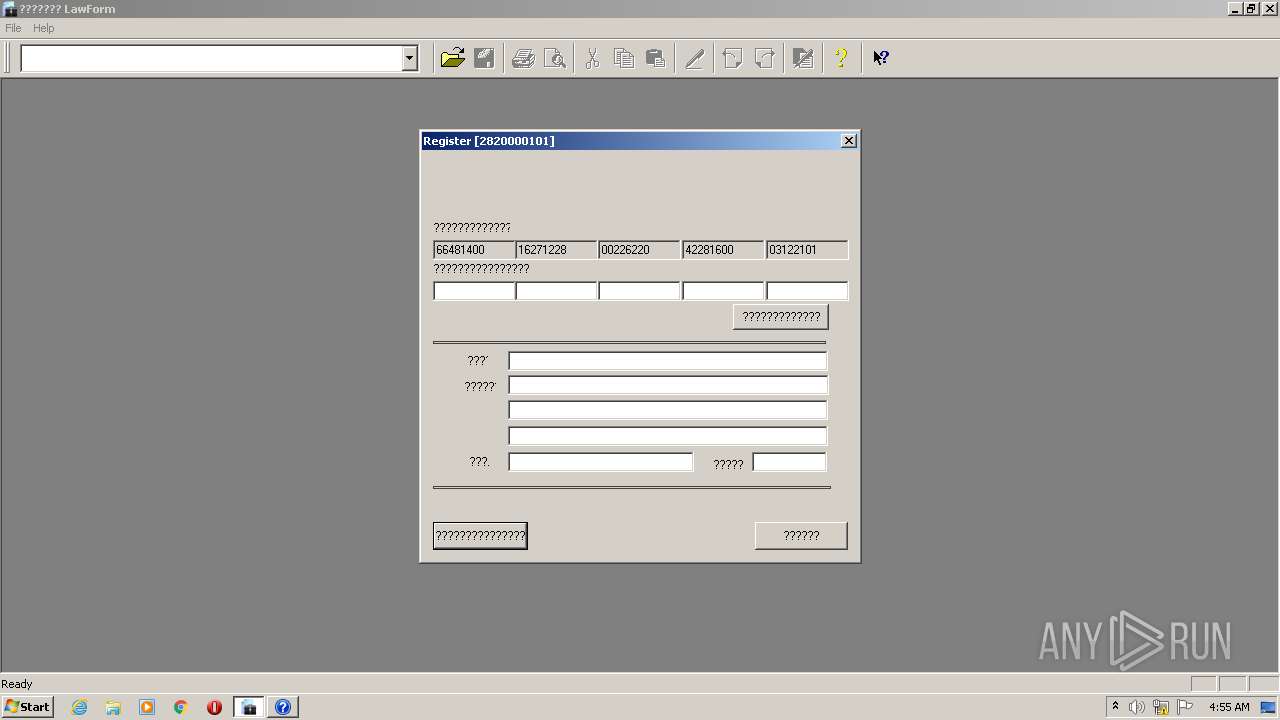1280x720 pixels.
Task: Click the code field showing 42281600
Action: tap(723, 250)
